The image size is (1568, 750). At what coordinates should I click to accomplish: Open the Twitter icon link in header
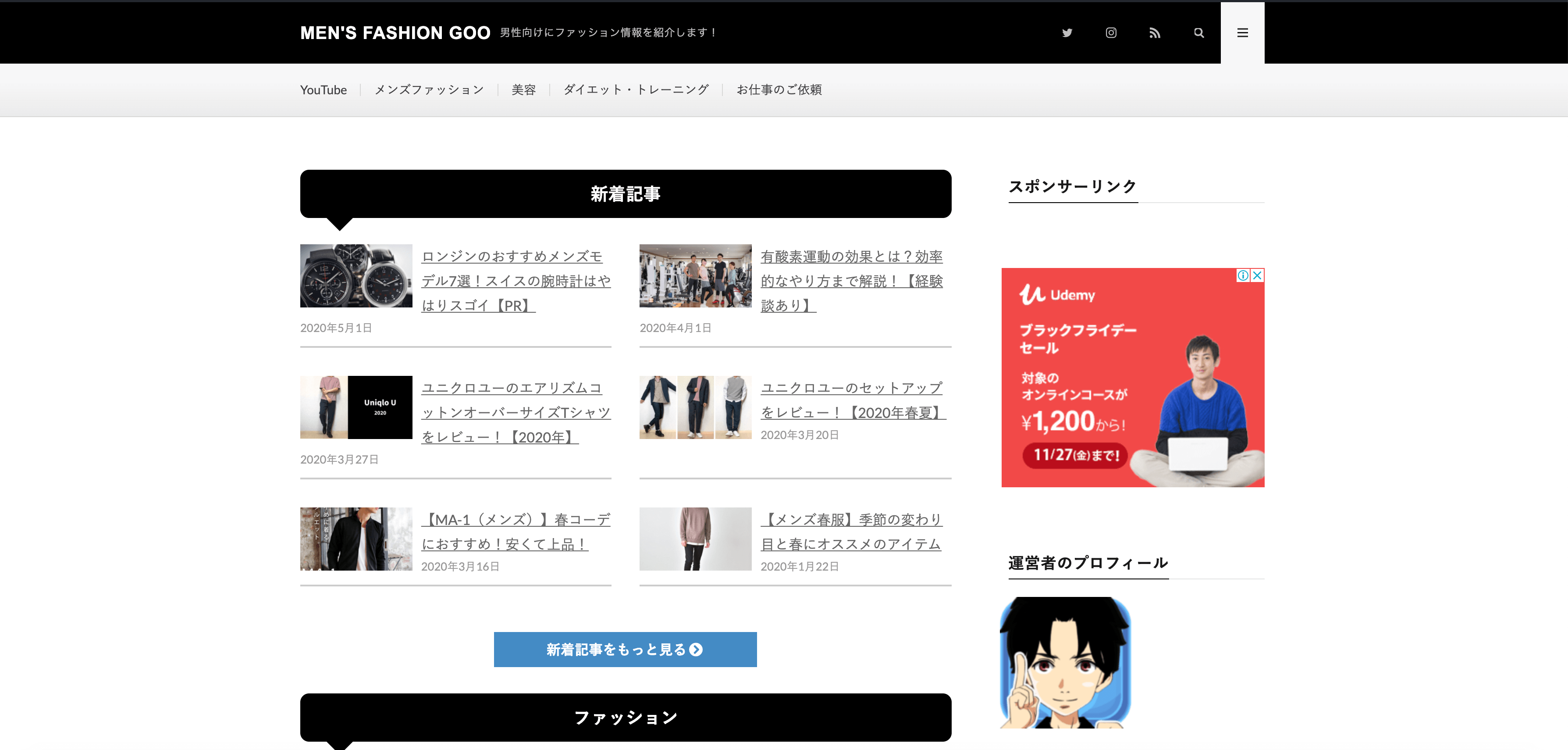click(1067, 33)
